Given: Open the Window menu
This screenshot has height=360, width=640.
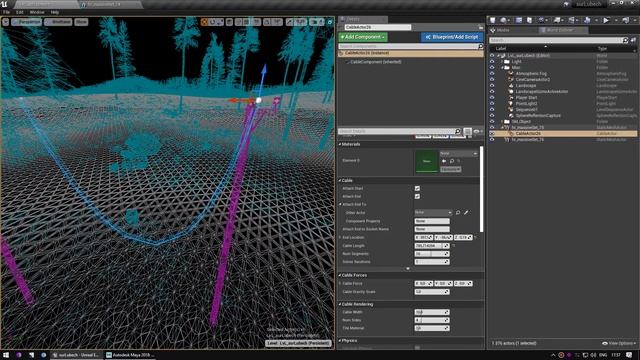Looking at the screenshot, I should pos(37,12).
